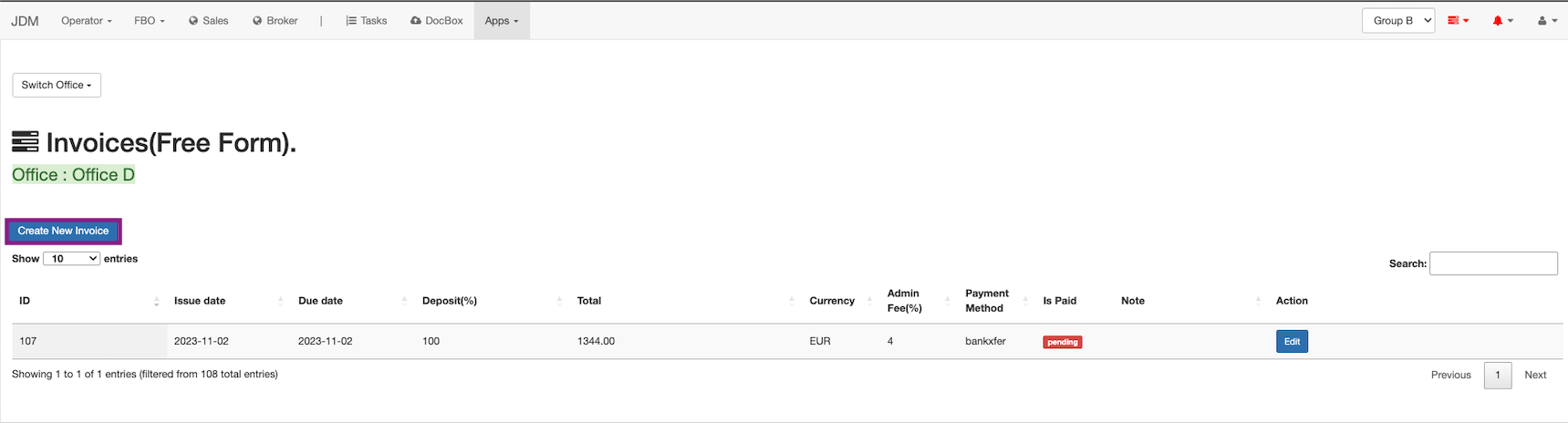This screenshot has height=423, width=1568.
Task: Expand the Operator dropdown menu
Action: pos(86,21)
